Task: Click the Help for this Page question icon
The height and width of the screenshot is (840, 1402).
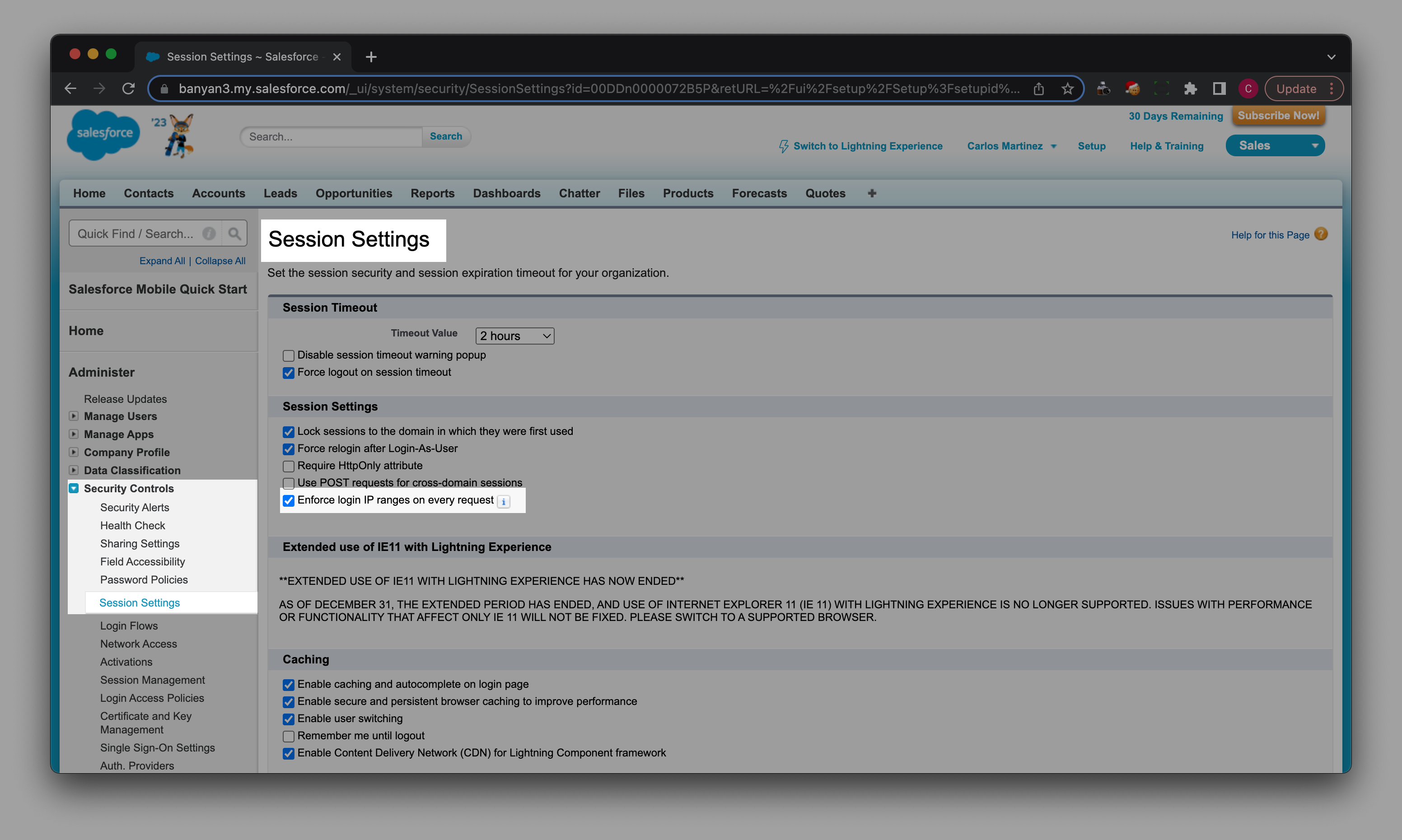Action: pos(1321,234)
